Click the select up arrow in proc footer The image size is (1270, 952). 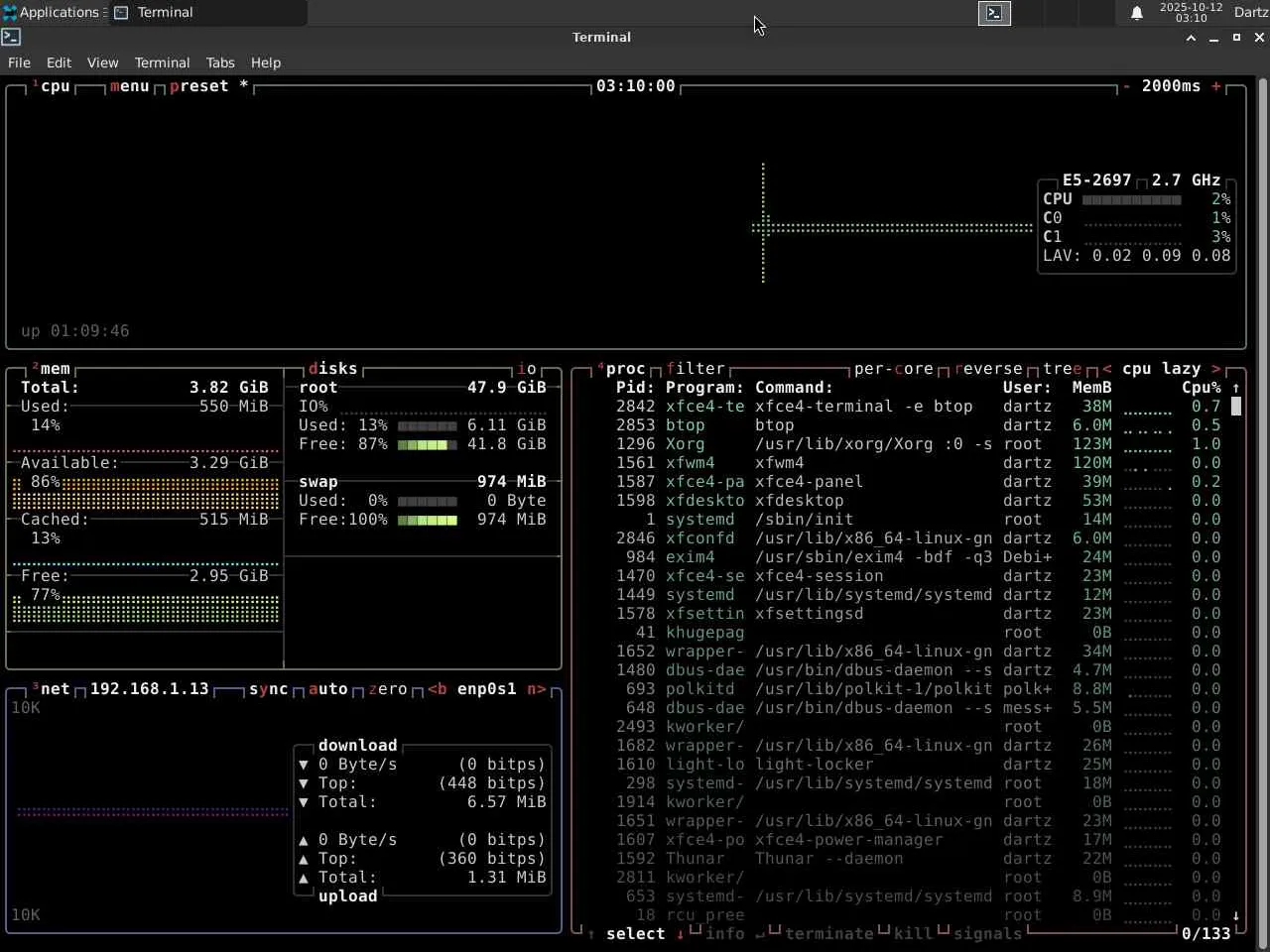point(591,934)
